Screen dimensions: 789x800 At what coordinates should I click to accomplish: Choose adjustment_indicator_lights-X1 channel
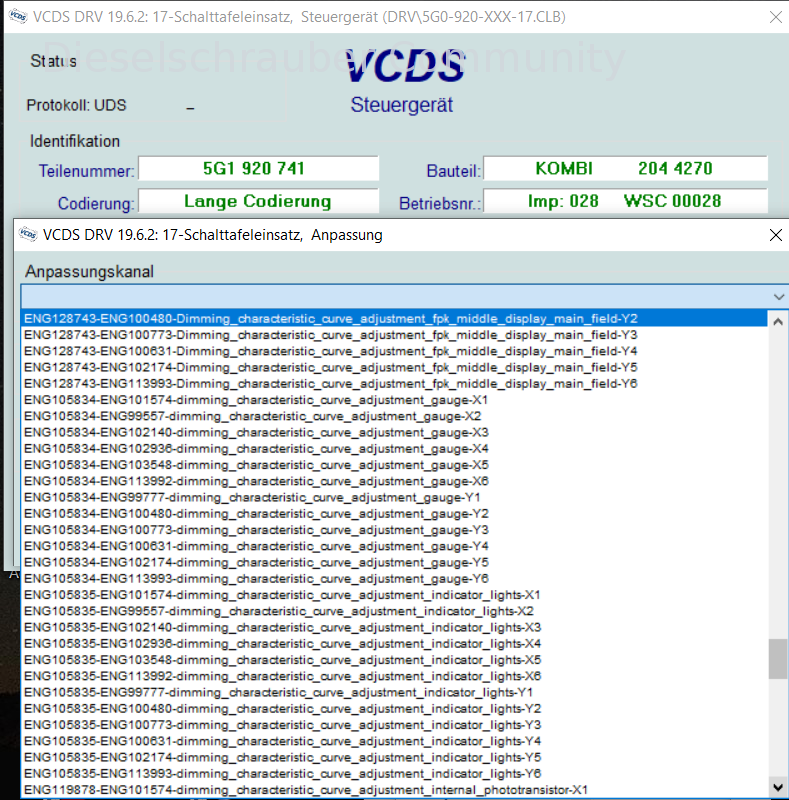(x=394, y=595)
